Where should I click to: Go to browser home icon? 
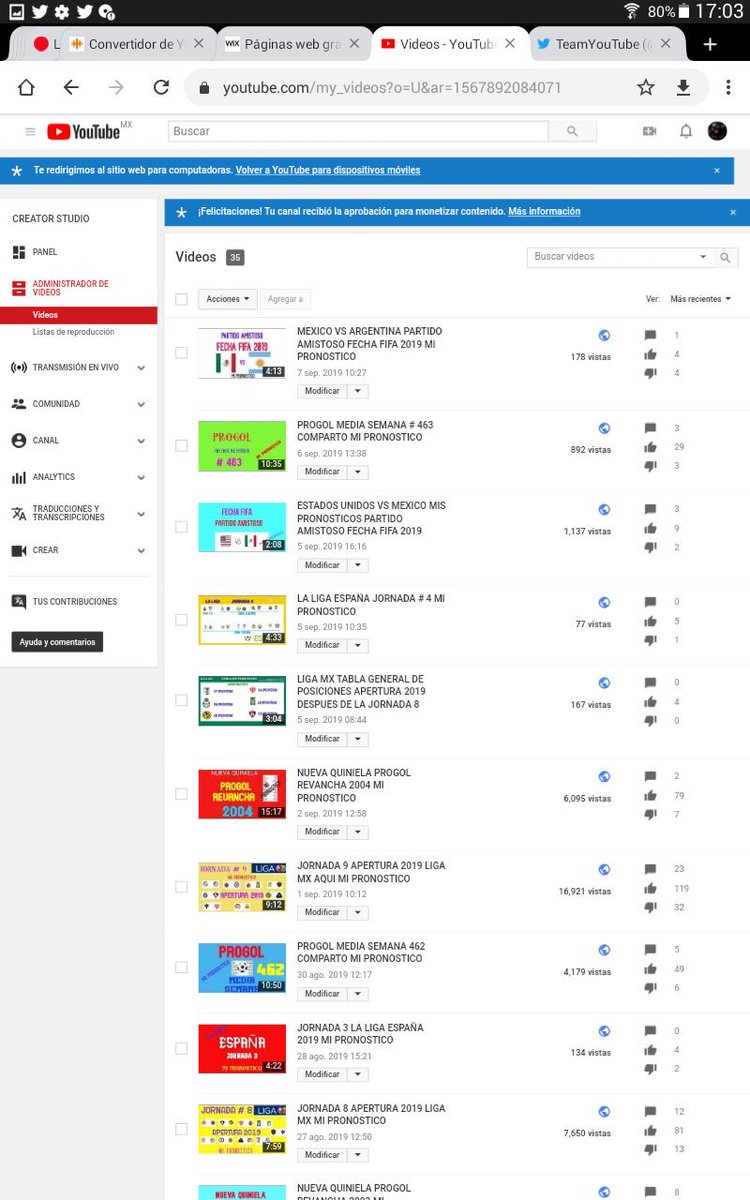tap(26, 88)
